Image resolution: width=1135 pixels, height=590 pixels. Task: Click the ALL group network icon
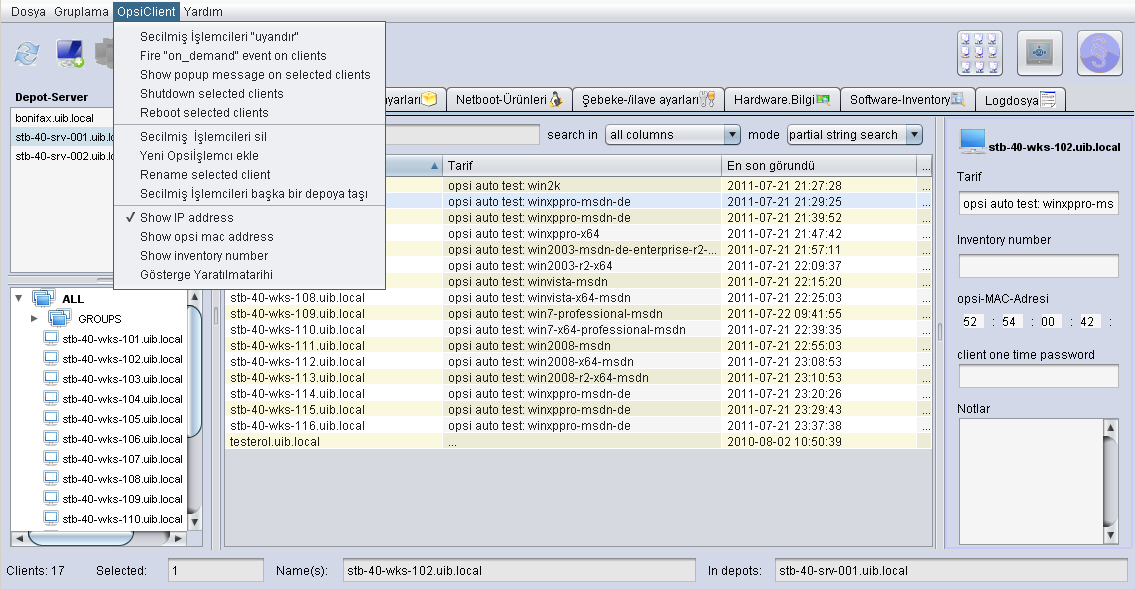(x=44, y=299)
